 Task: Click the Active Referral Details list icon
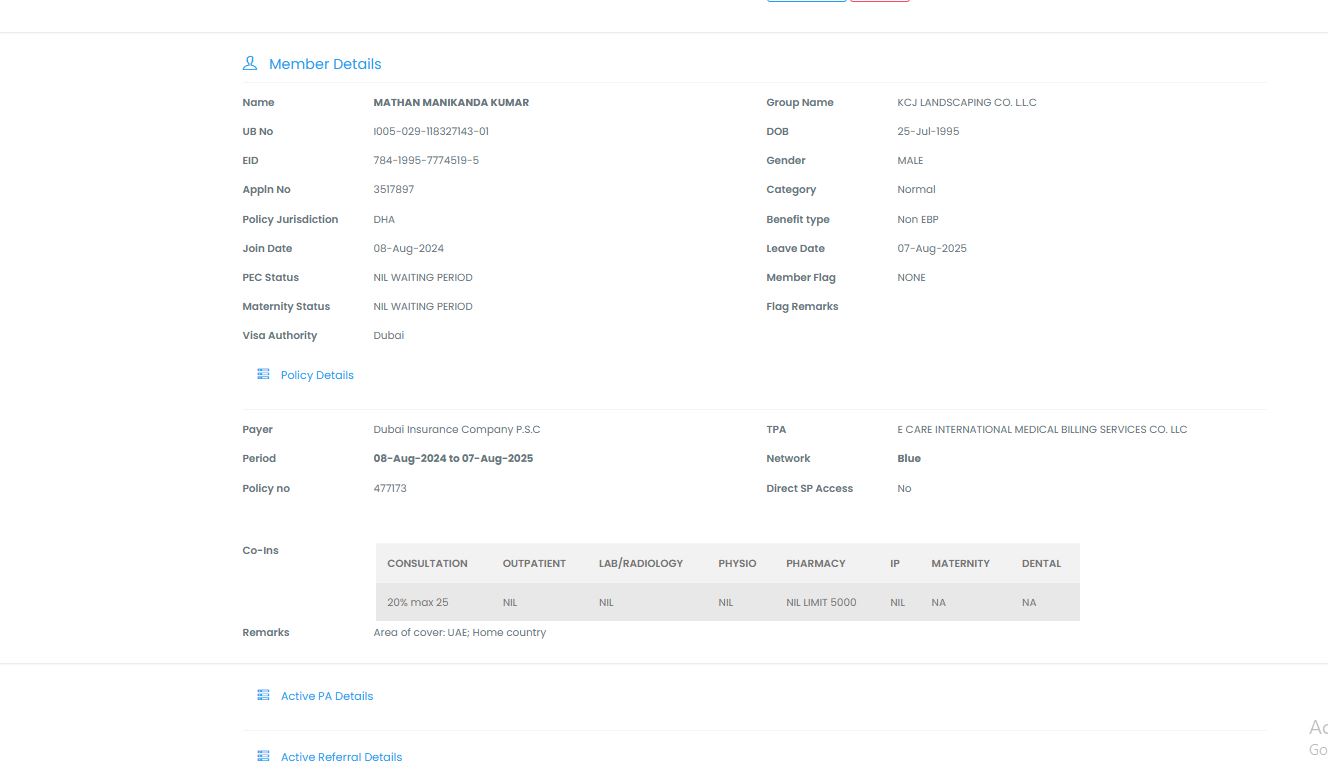click(263, 756)
